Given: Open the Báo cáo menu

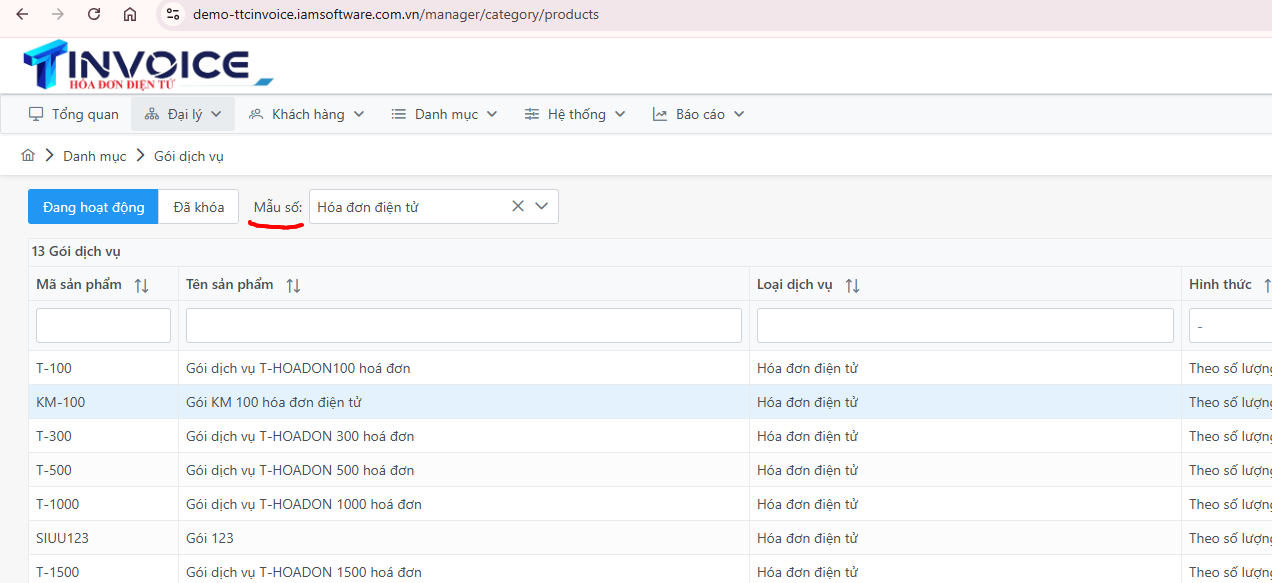Looking at the screenshot, I should [x=700, y=114].
